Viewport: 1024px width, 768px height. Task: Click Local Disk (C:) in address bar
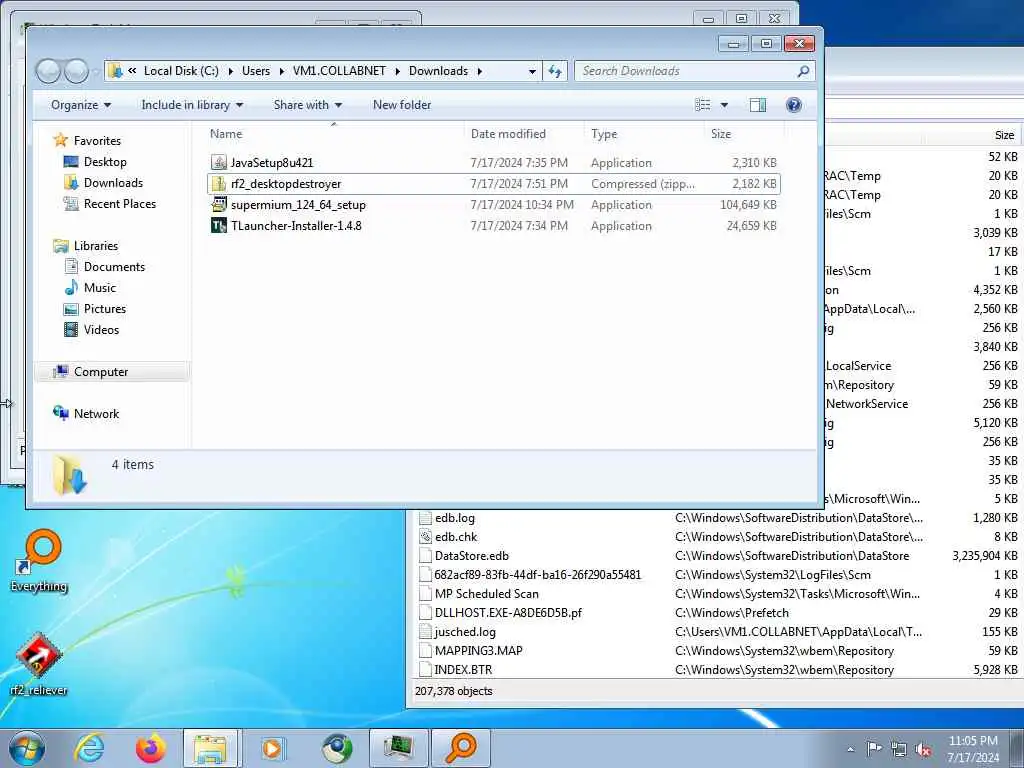point(181,71)
